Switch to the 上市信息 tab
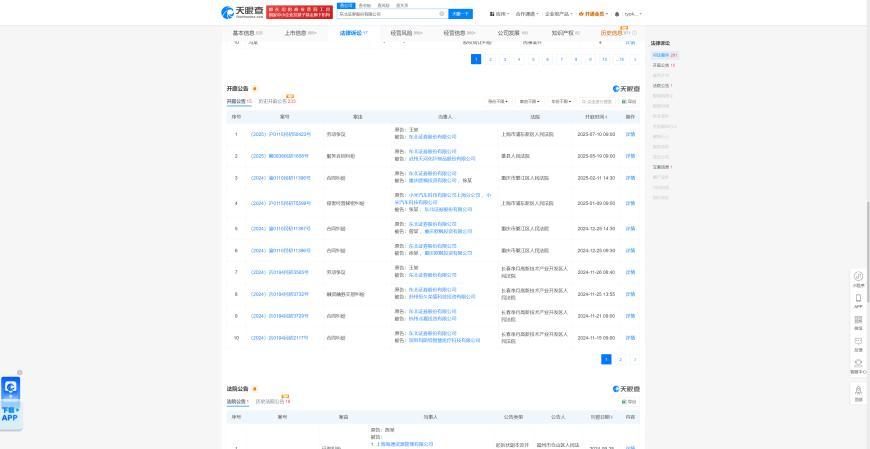Screen dimensions: 870x449 coord(300,33)
